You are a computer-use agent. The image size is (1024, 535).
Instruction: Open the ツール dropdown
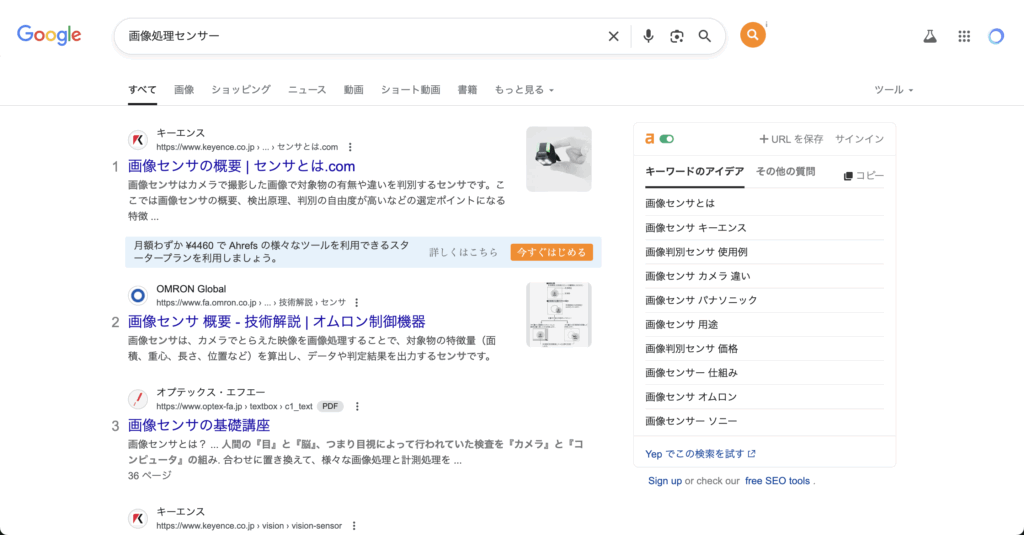[x=893, y=89]
